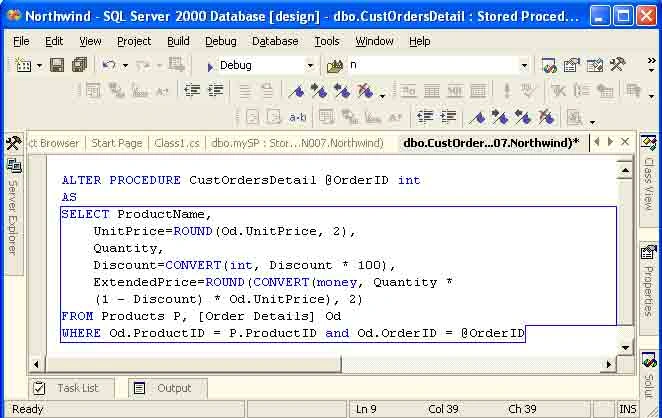Click the Save All icon
Image resolution: width=662 pixels, height=418 pixels.
[79, 65]
